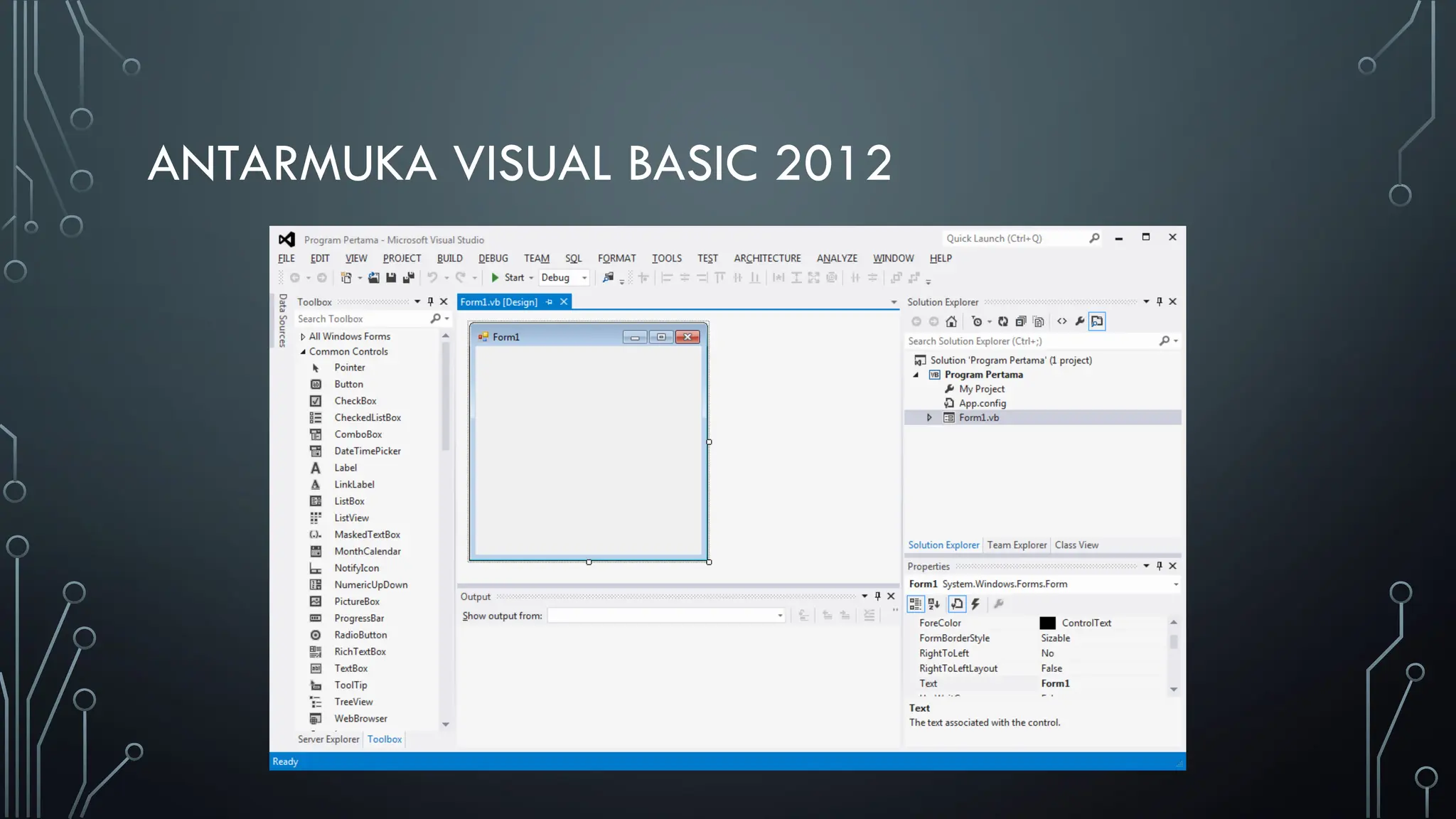Open the Properties object selector dropdown
Viewport: 1456px width, 819px height.
[1175, 584]
